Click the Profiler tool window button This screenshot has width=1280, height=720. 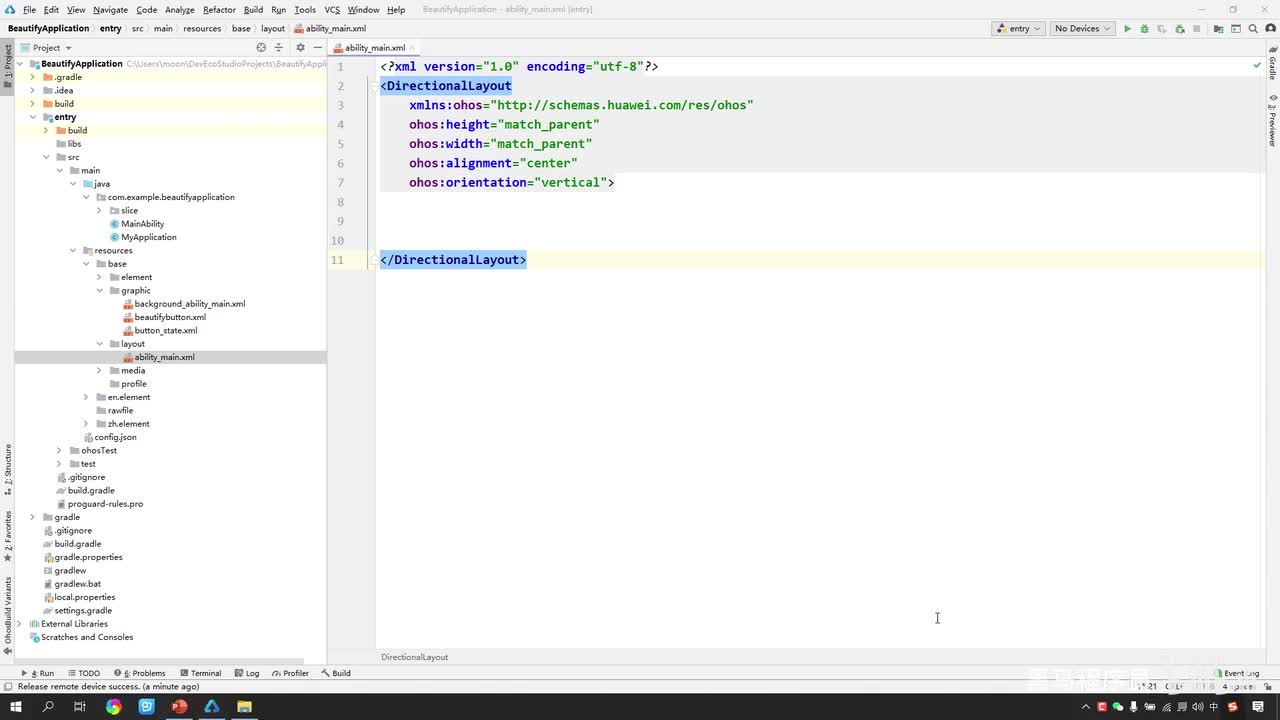290,673
